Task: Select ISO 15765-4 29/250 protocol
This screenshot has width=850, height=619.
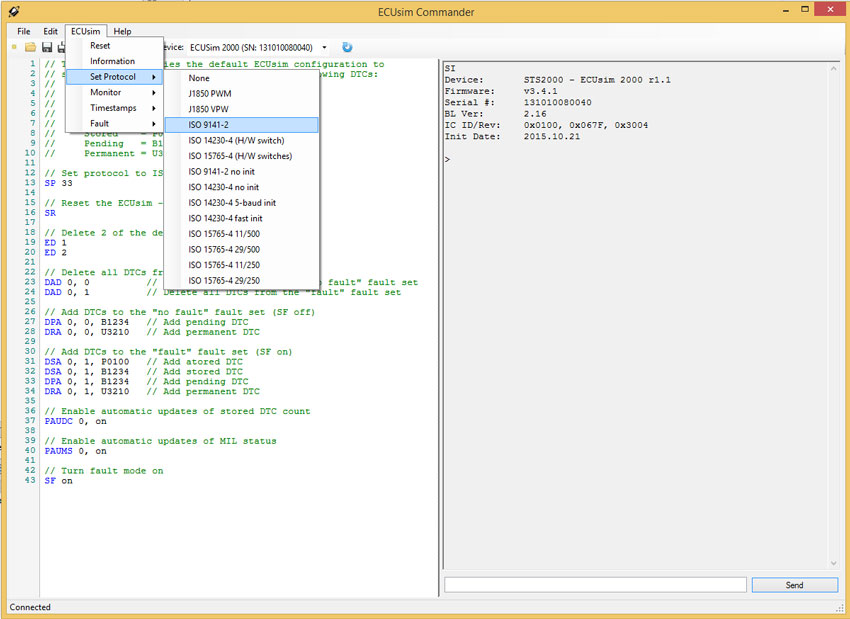Action: pos(241,281)
